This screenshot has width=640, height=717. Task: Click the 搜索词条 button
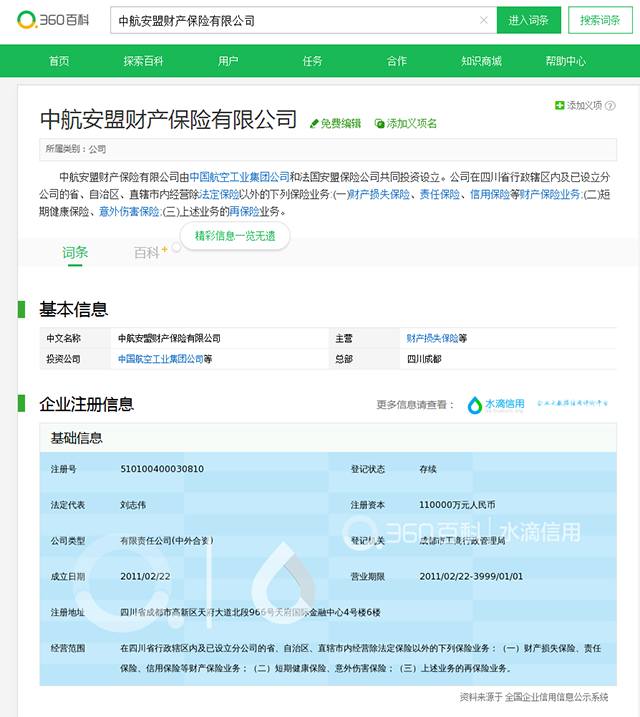pos(600,20)
